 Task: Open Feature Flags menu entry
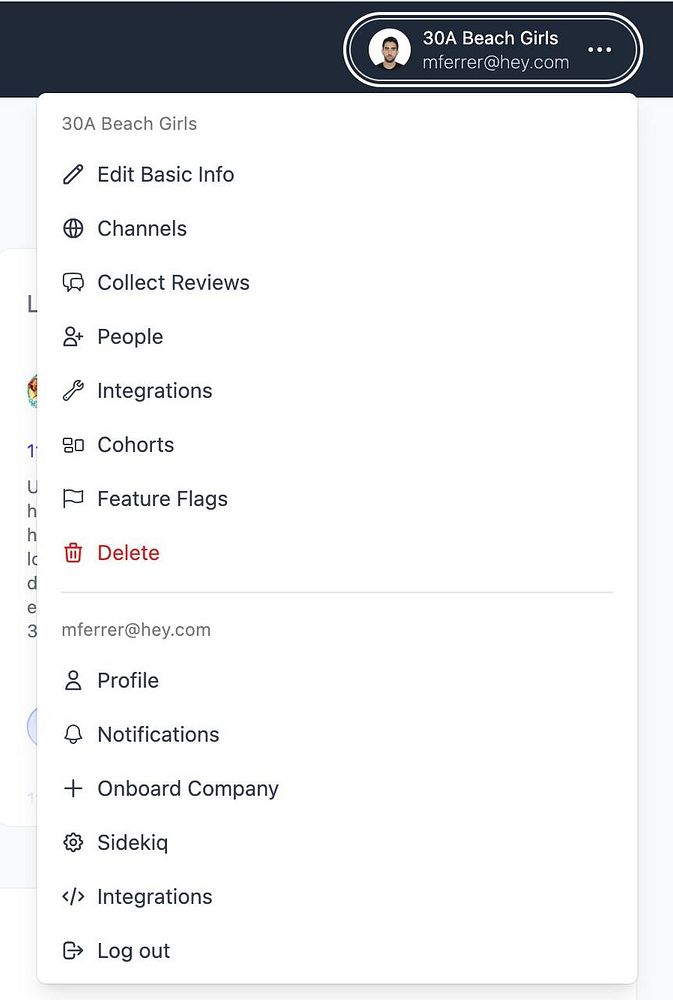click(x=162, y=499)
